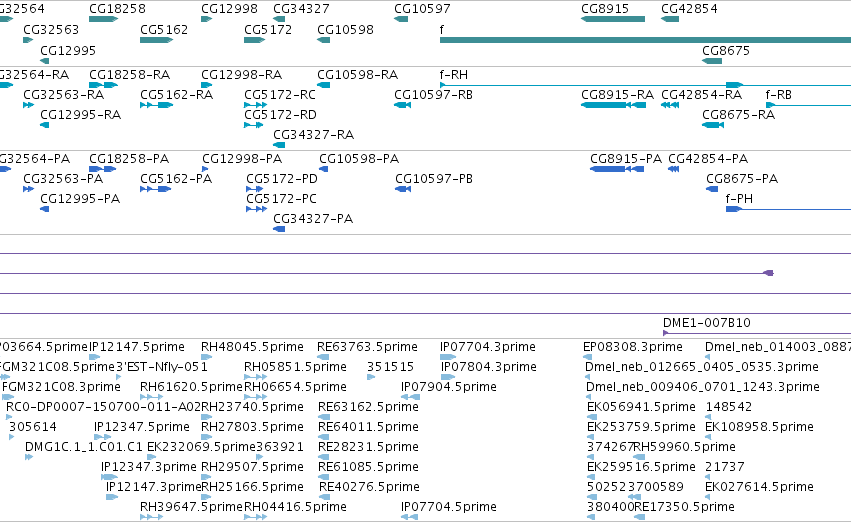Click protein CG12998-PA label
Image resolution: width=851 pixels, height=522 pixels.
click(242, 158)
